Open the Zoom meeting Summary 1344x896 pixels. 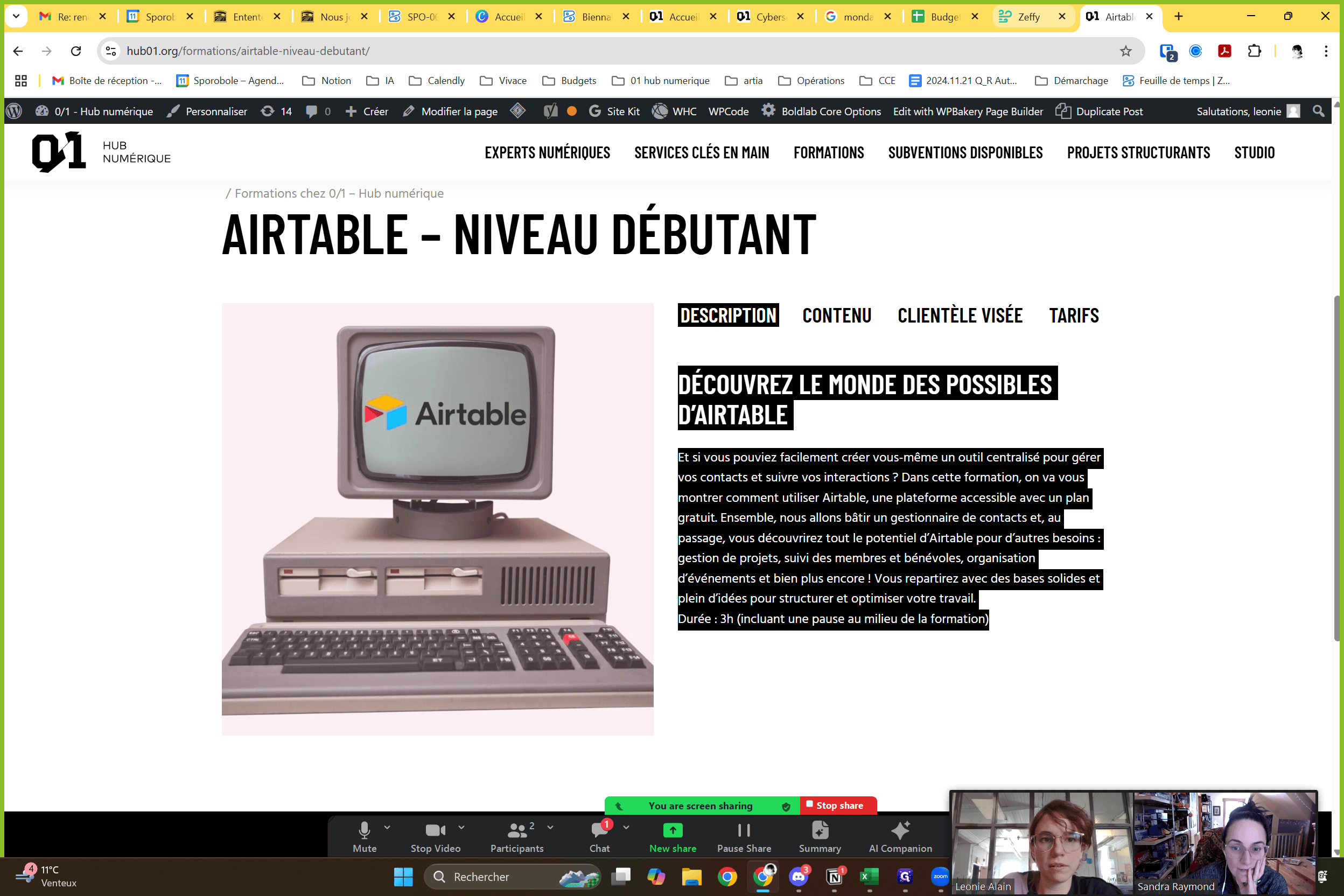click(x=820, y=837)
